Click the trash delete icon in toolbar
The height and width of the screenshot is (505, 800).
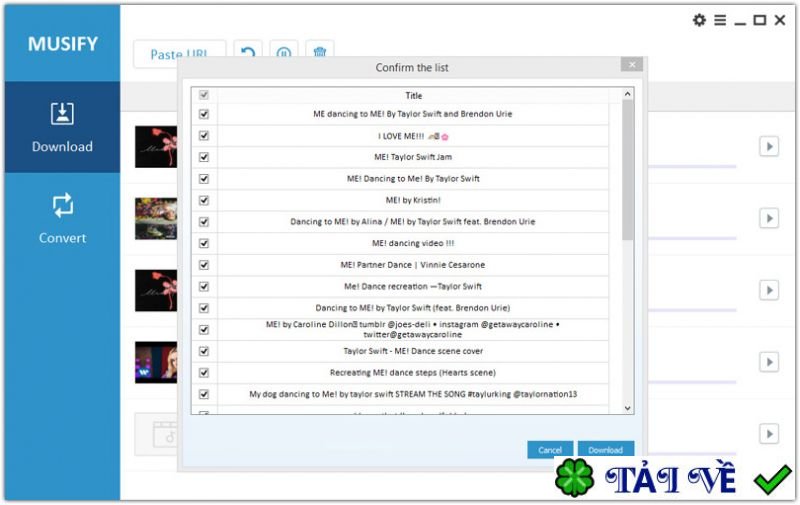point(320,52)
